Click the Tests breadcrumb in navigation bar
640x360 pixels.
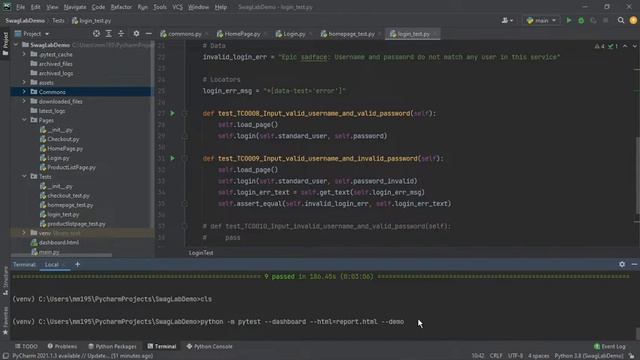(x=58, y=20)
